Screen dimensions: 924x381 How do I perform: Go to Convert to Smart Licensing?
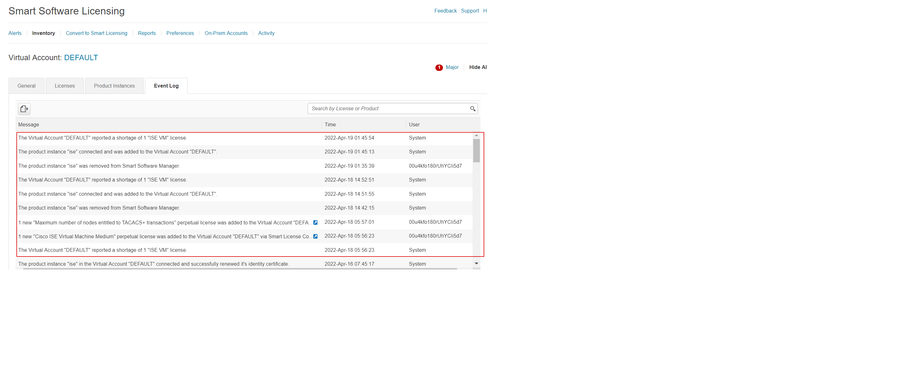[x=96, y=34]
